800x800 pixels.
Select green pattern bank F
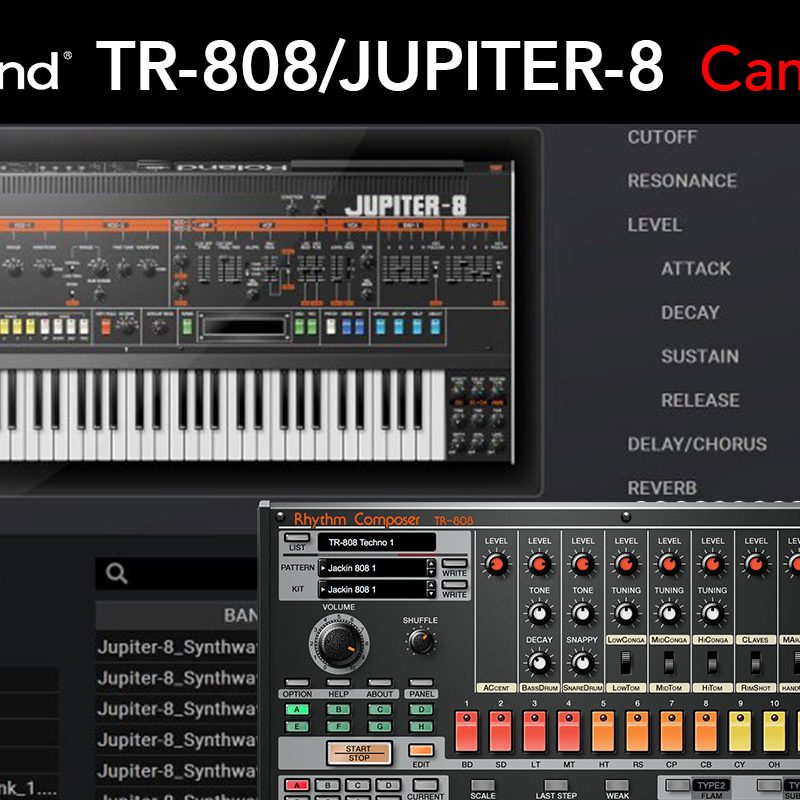tap(338, 727)
